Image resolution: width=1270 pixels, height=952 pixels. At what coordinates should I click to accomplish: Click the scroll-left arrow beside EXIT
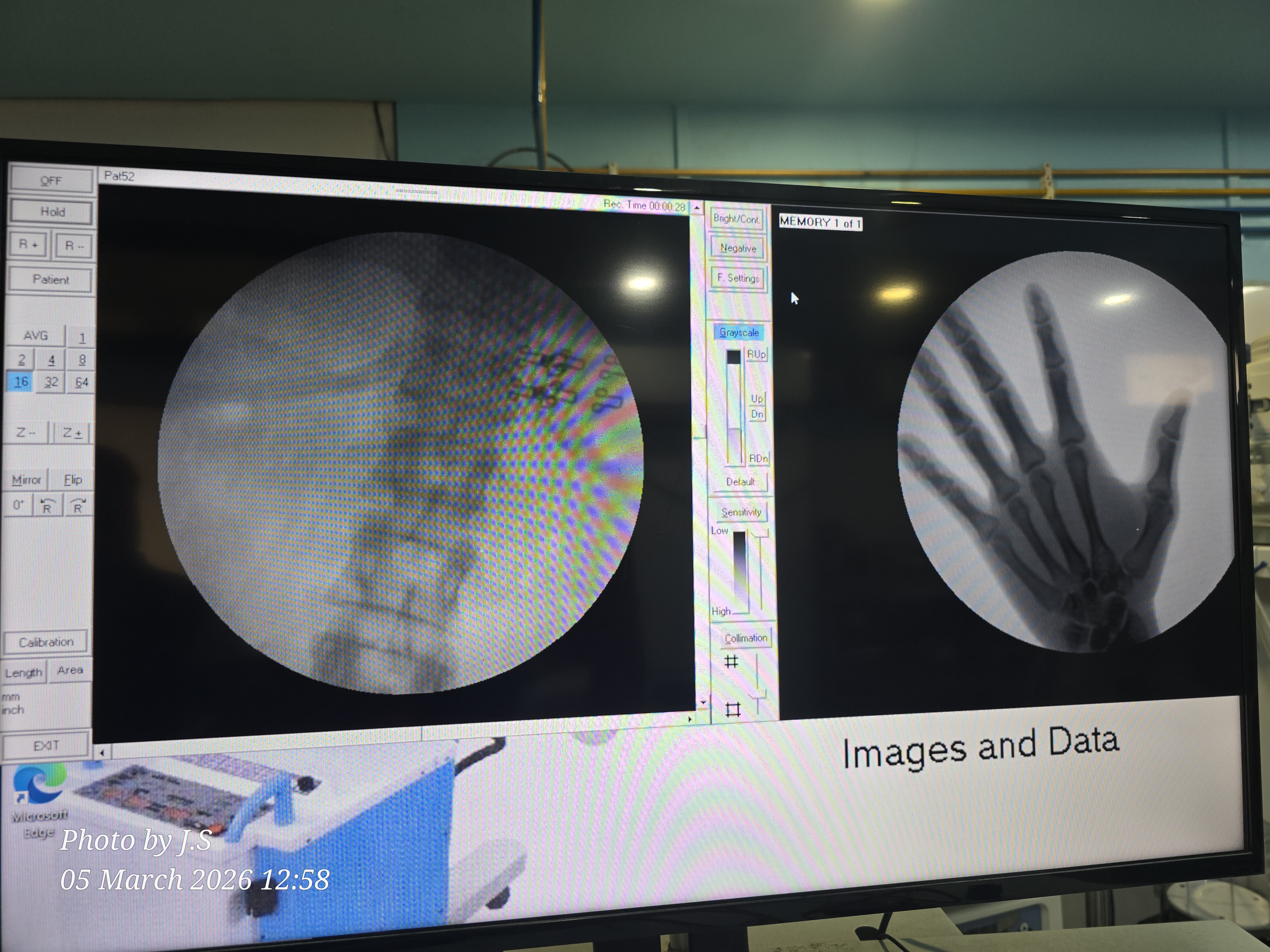click(102, 752)
